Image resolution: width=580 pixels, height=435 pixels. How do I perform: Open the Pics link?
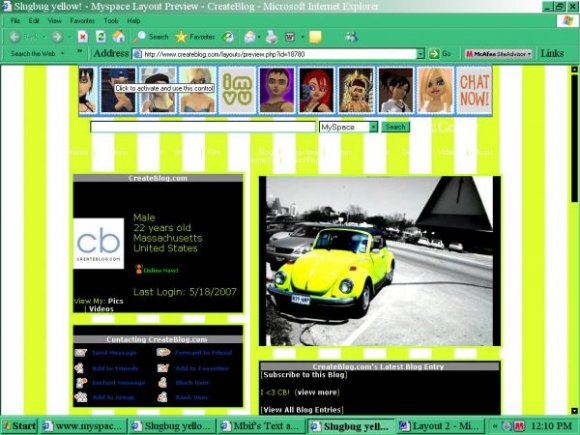[x=115, y=301]
